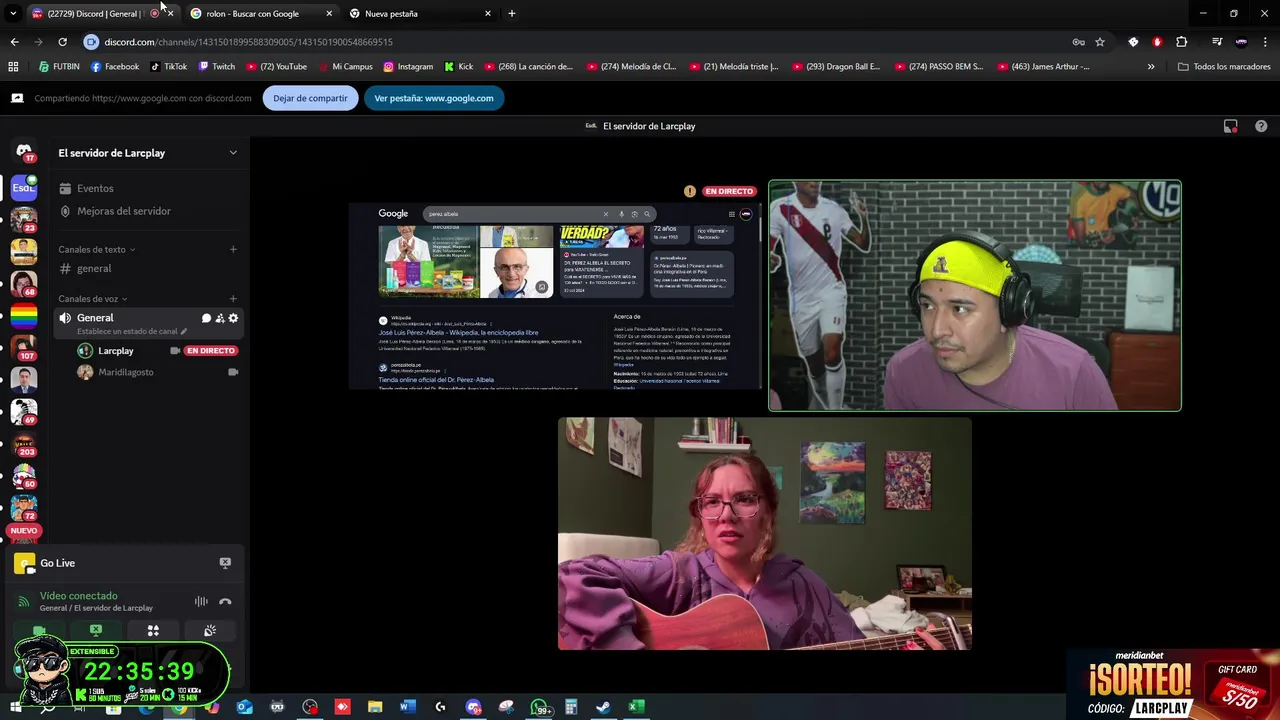Image resolution: width=1280 pixels, height=720 pixels.
Task: Close the Nueva pestaña tab
Action: tap(488, 14)
